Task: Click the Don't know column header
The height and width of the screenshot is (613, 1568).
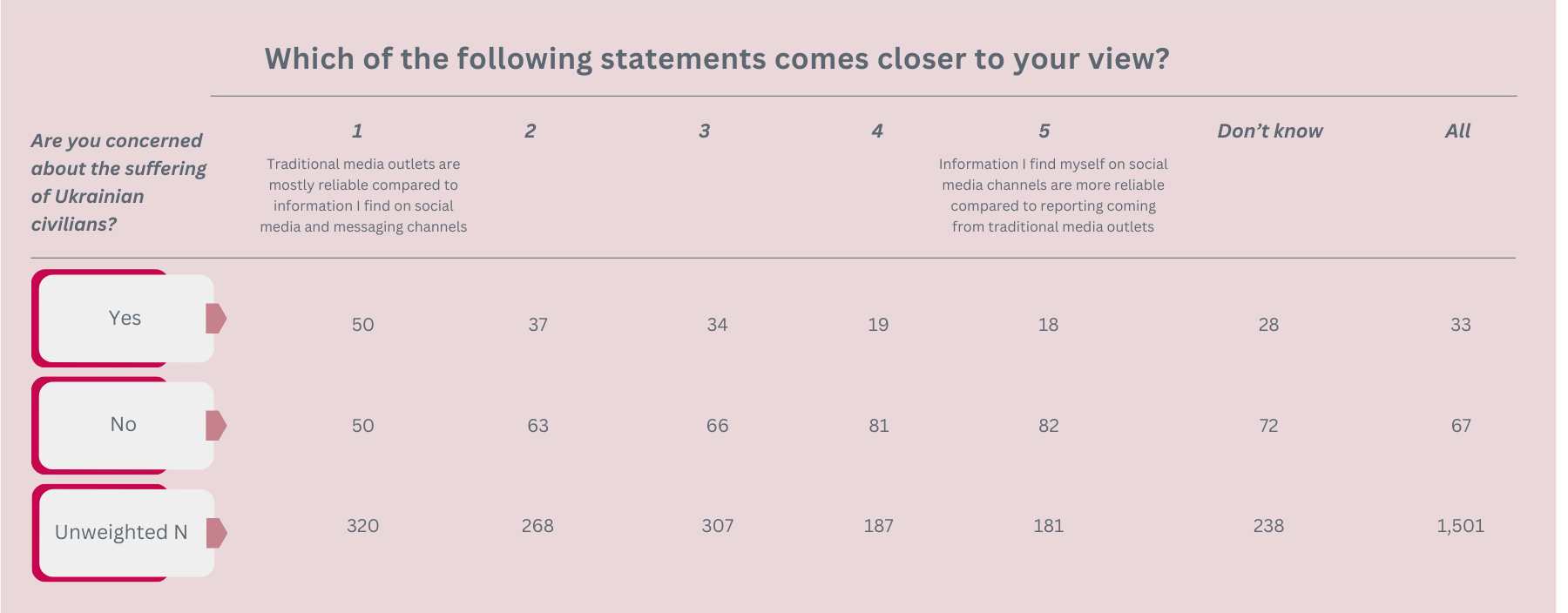Action: (1270, 131)
